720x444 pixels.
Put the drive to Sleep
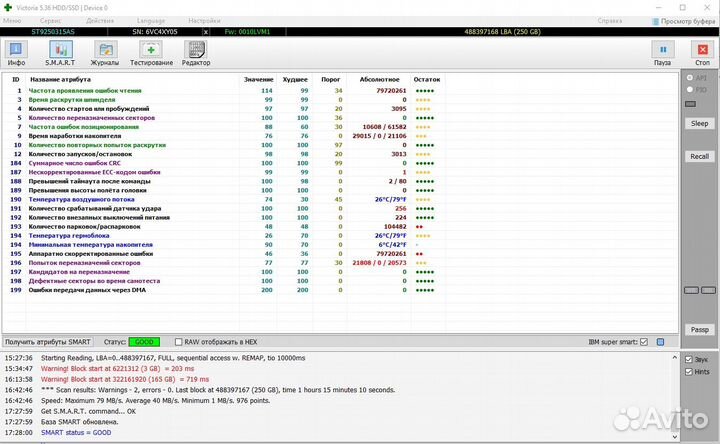point(699,123)
